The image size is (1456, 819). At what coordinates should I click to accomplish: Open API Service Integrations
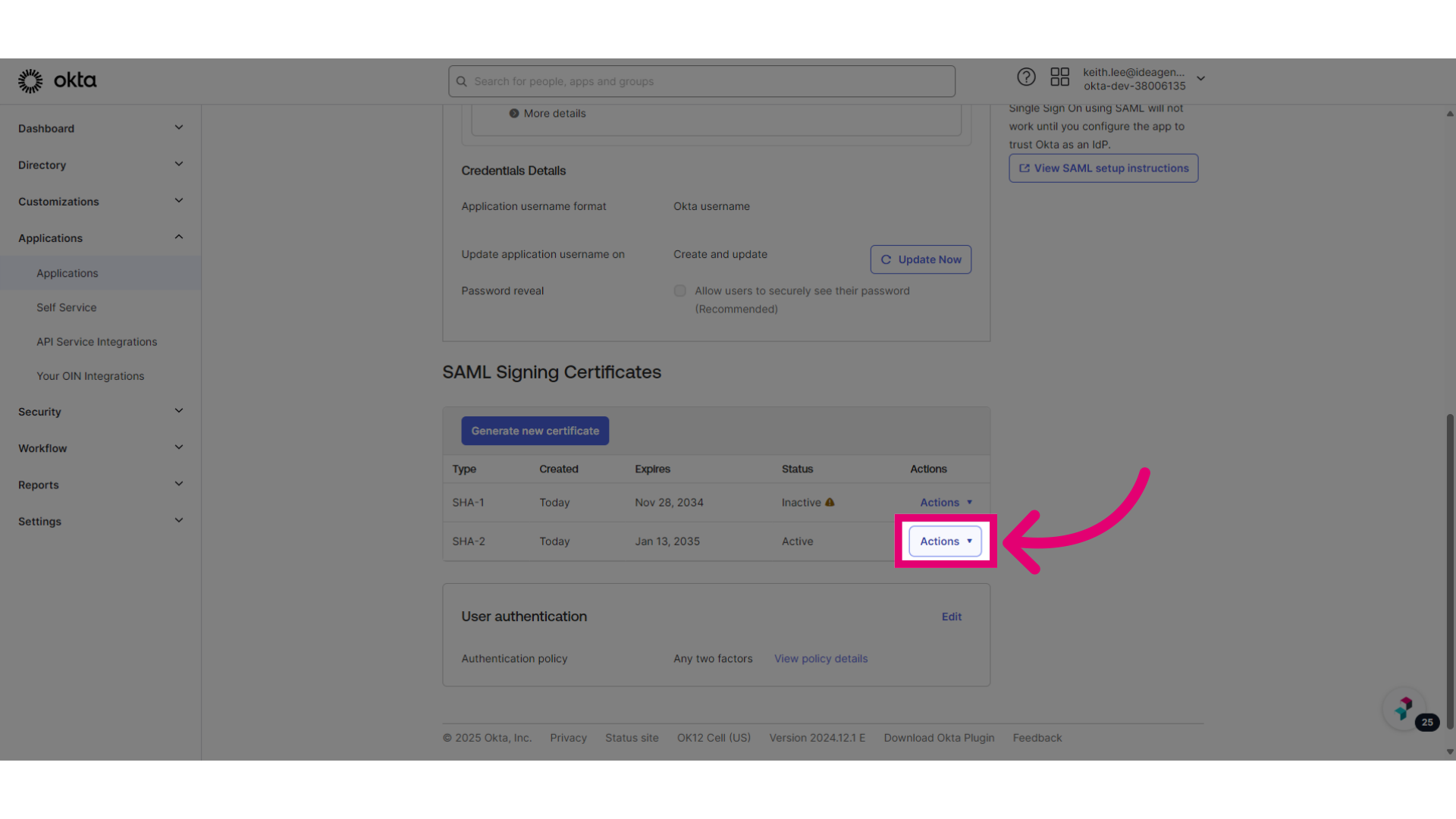pos(97,341)
